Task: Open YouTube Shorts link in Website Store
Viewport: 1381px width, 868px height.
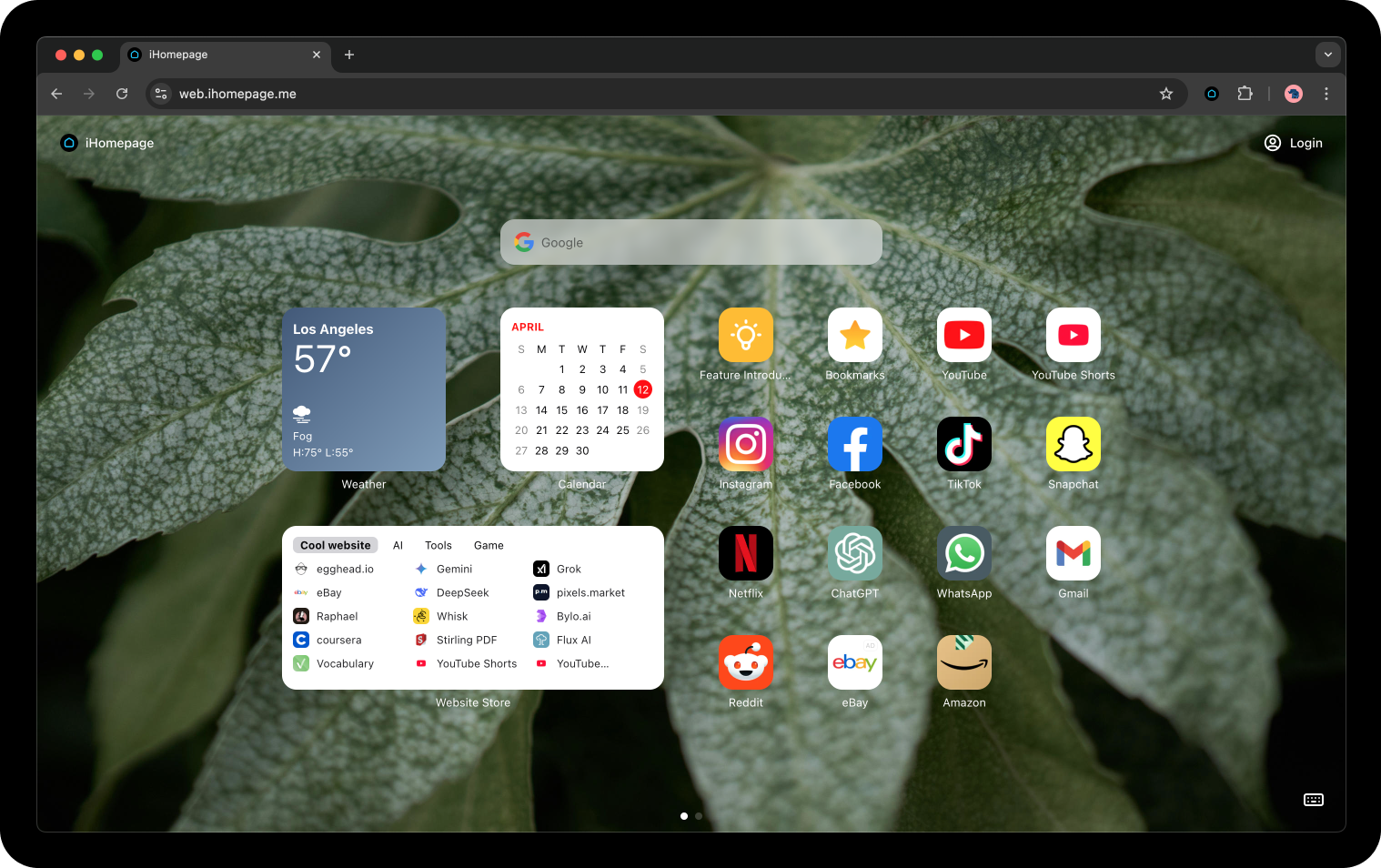Action: coord(466,663)
